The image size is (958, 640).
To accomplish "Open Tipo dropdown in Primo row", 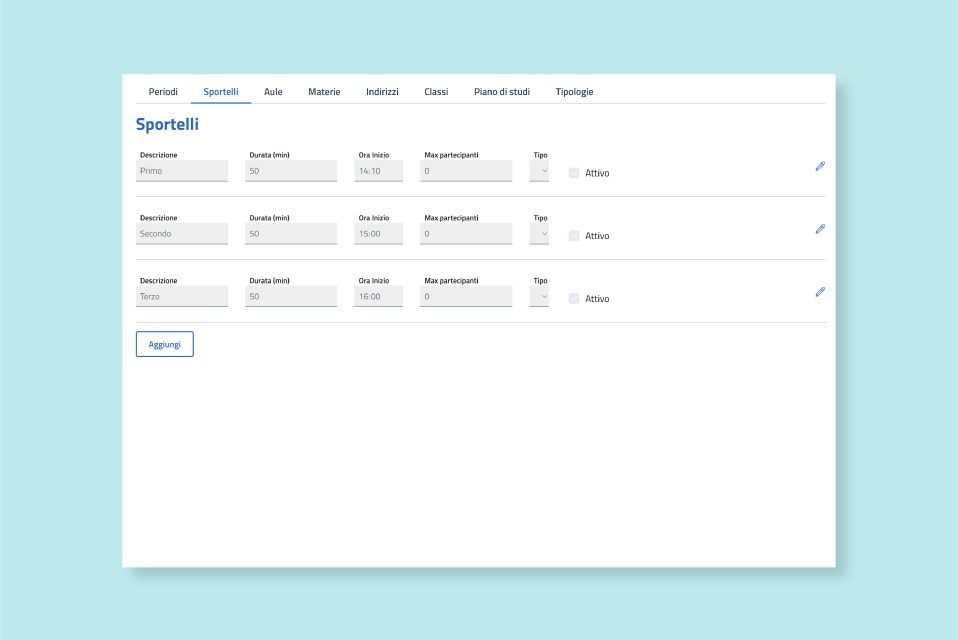I will tap(539, 171).
